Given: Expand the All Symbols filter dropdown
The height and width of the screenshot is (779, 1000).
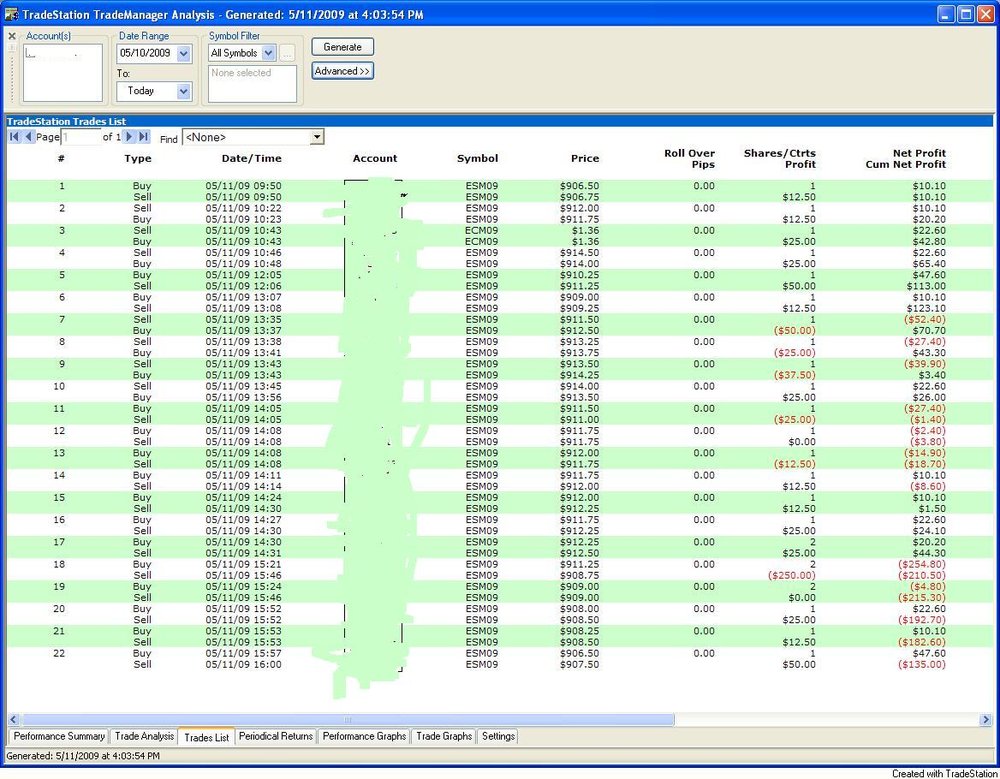Looking at the screenshot, I should (x=268, y=53).
